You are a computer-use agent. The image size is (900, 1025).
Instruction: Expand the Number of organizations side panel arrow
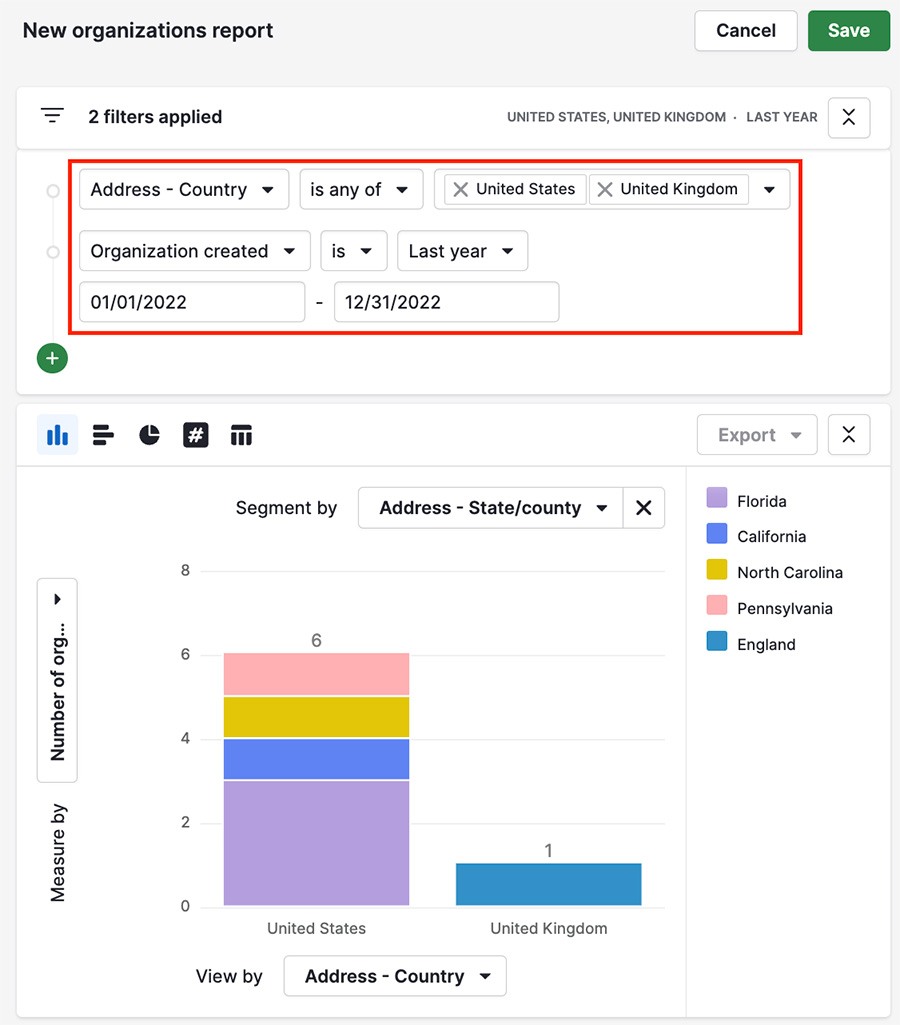(57, 598)
